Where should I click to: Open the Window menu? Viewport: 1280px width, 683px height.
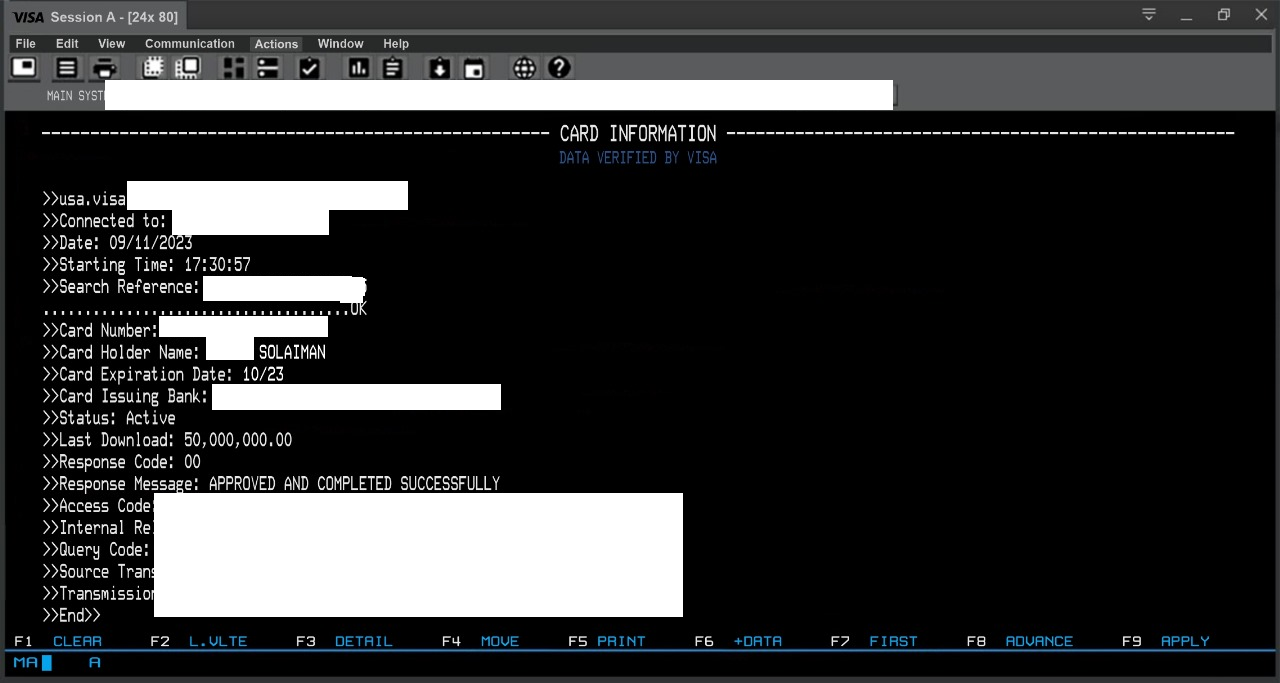click(x=340, y=44)
